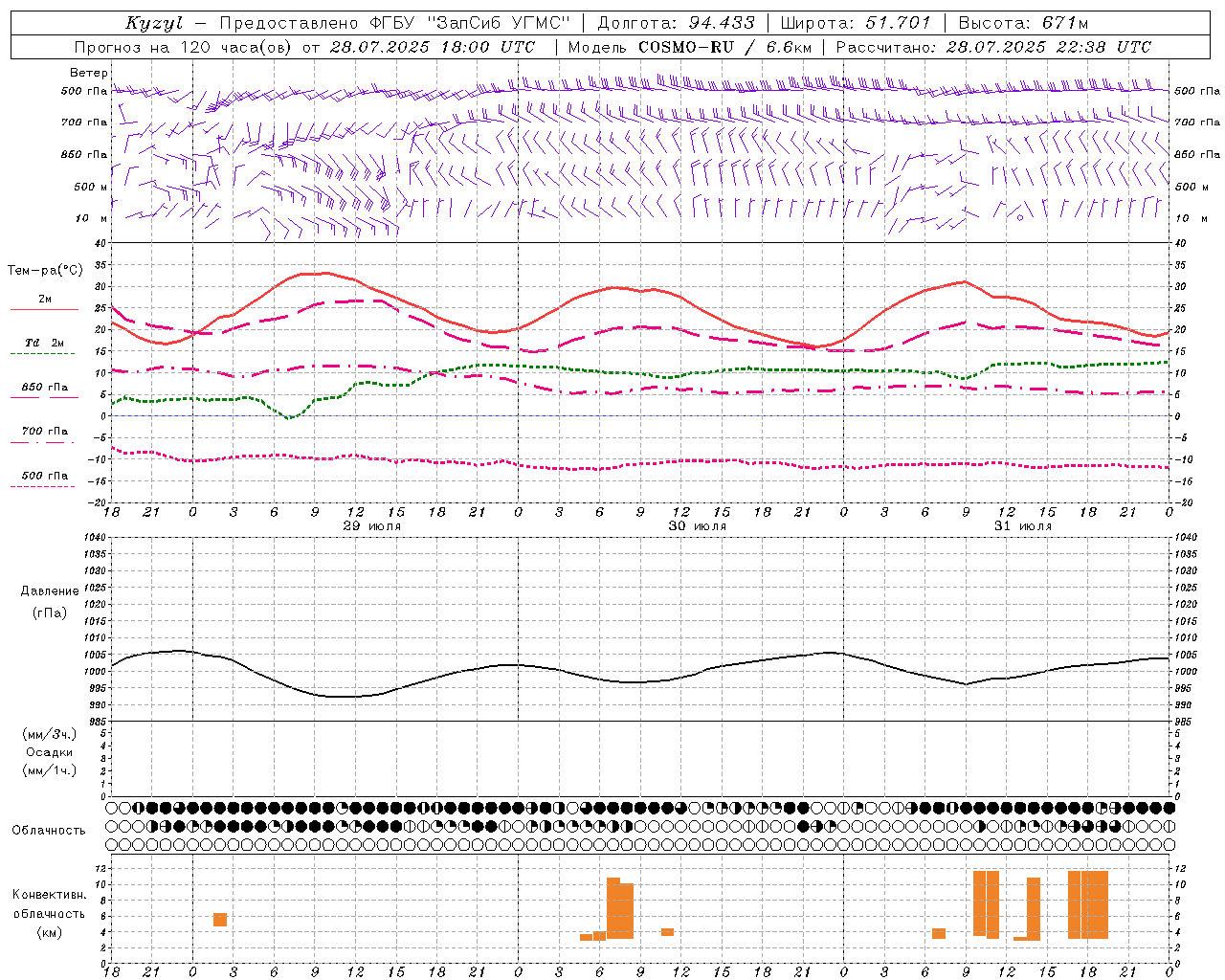Click the dash-dot "700 гПа" temperature legend line
Screen dimensions: 1225x980
click(42, 442)
